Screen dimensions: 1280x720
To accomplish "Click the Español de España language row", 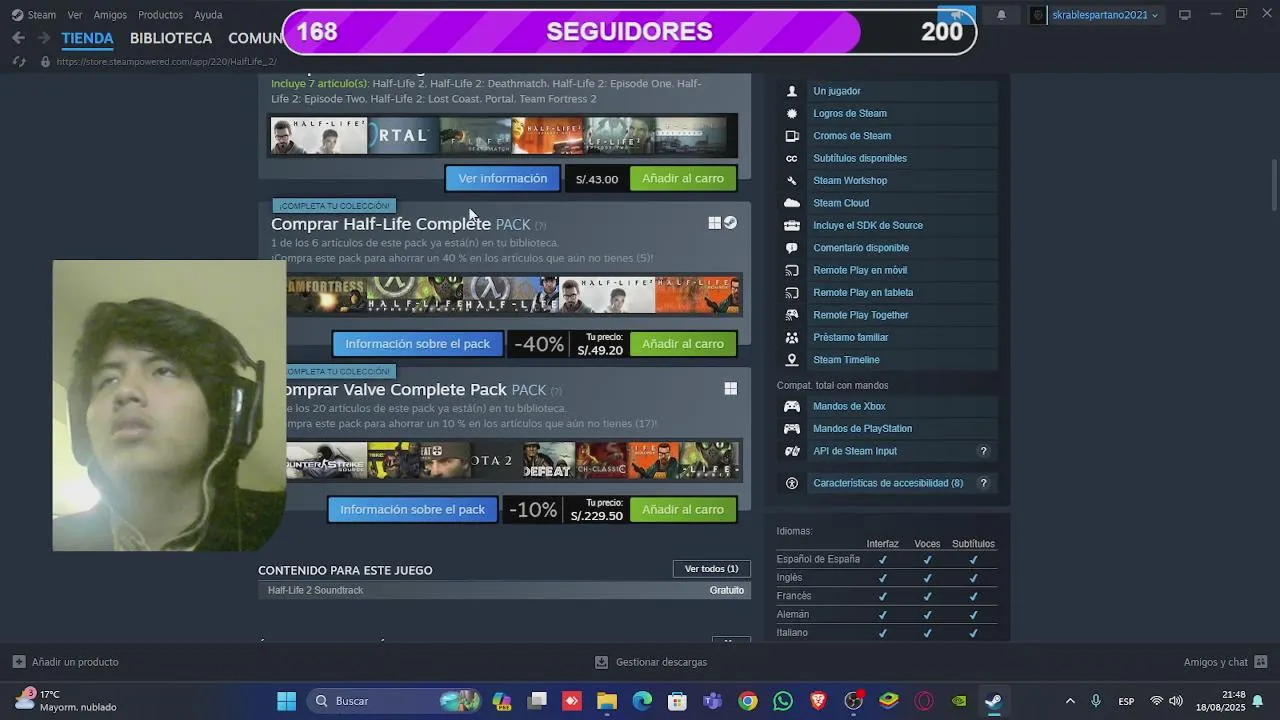I will 886,560.
